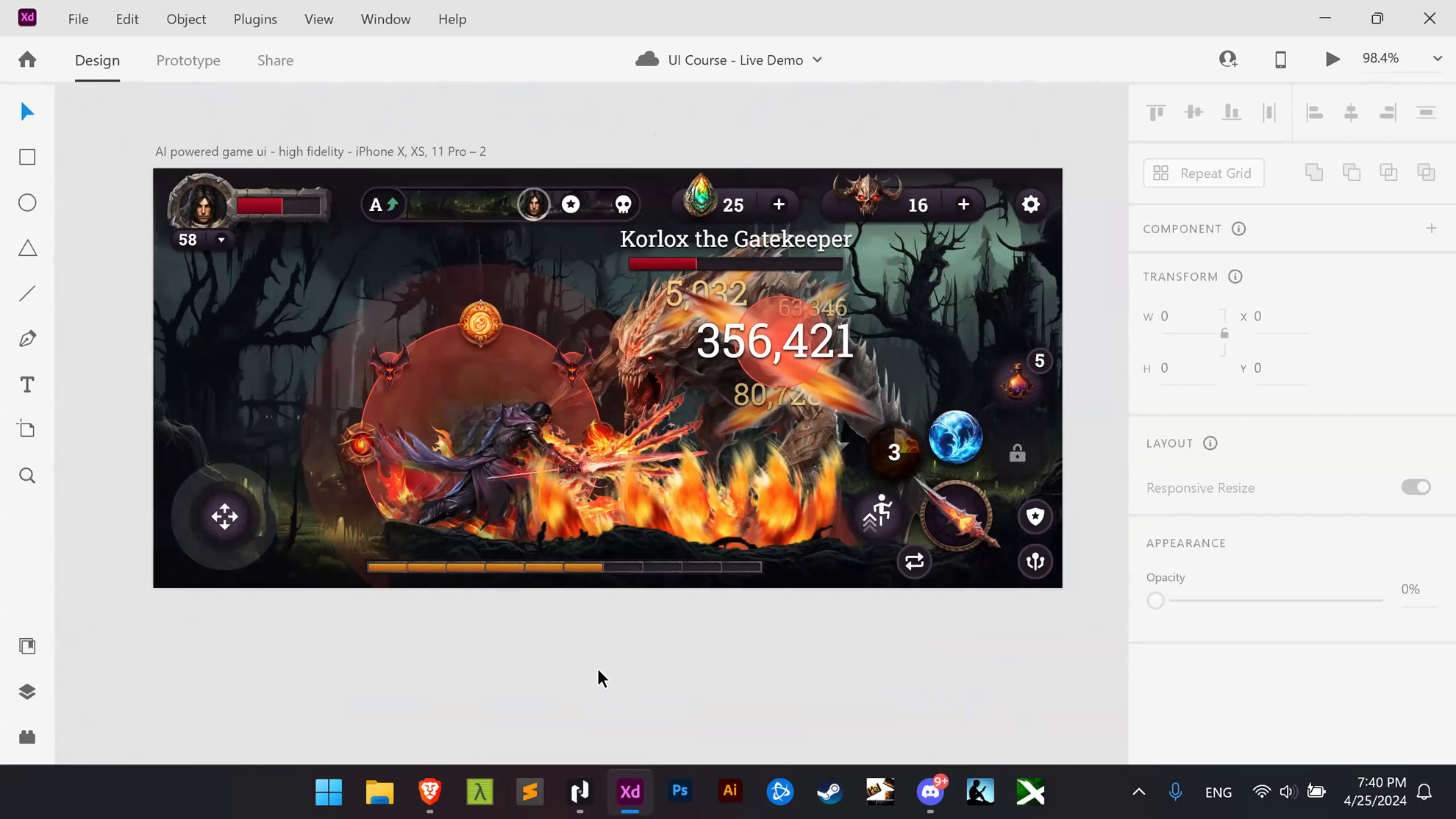This screenshot has width=1456, height=819.
Task: Click the Device Preview phone icon
Action: [1280, 60]
